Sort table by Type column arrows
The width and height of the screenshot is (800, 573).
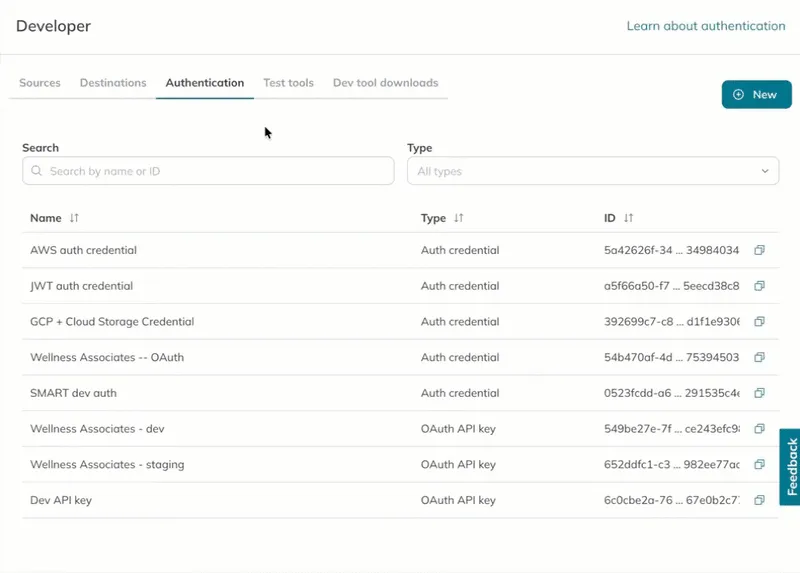tap(459, 218)
